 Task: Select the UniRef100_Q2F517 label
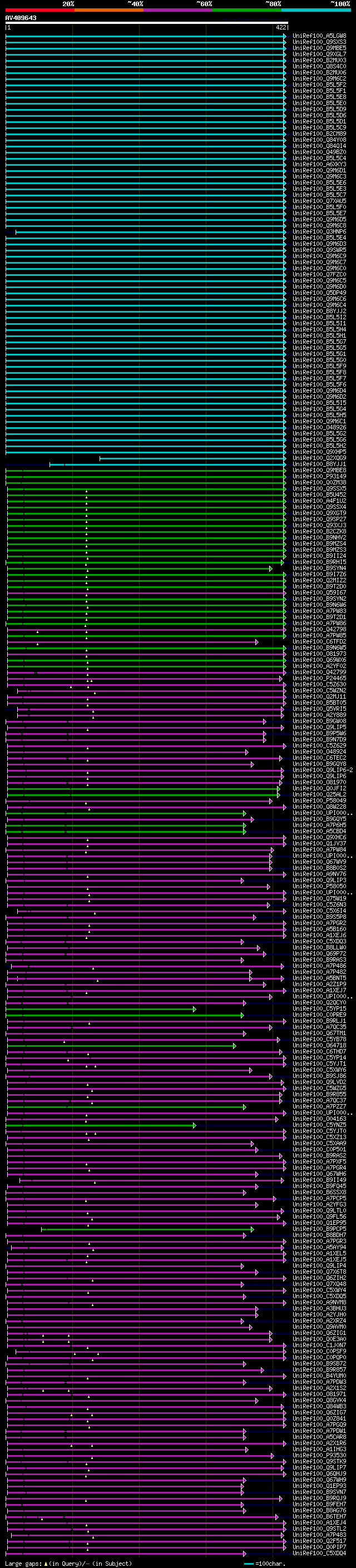click(319, 1541)
